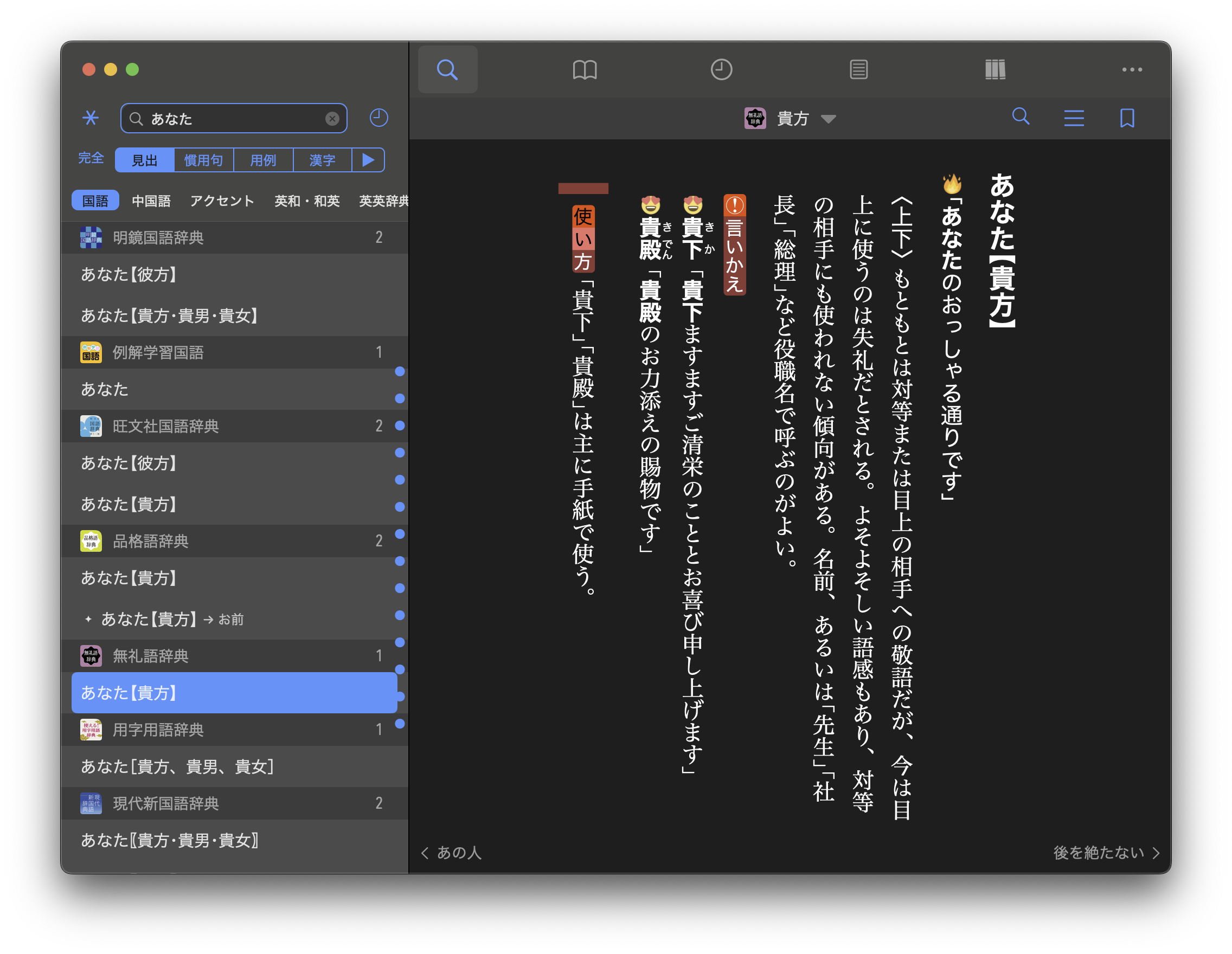Open the notes page icon tab
1232x954 pixels.
pos(858,69)
